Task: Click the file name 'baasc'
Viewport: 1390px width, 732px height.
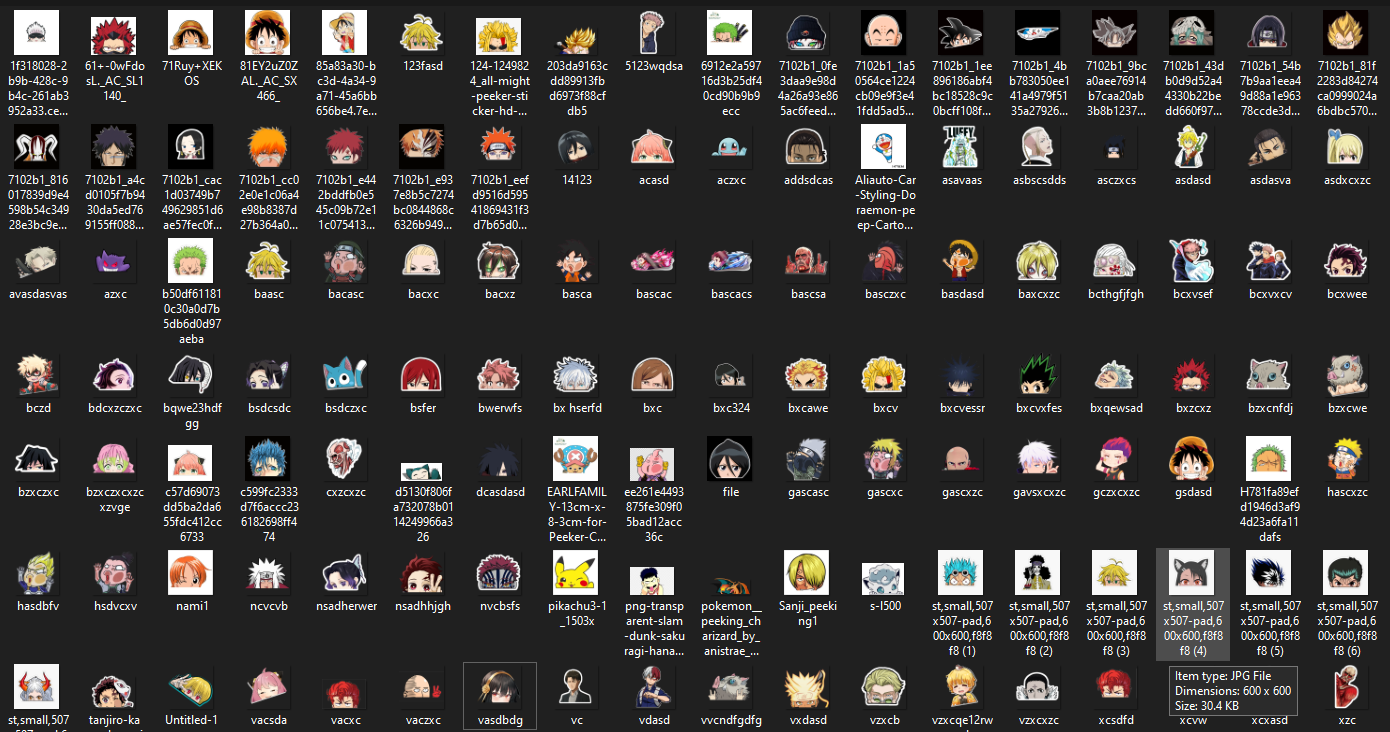Action: [x=269, y=294]
